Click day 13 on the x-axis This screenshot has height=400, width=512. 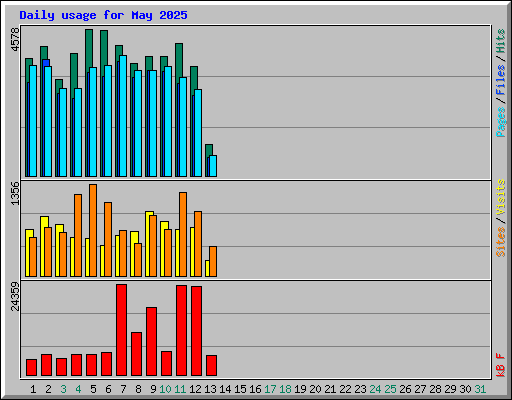pyautogui.click(x=210, y=389)
